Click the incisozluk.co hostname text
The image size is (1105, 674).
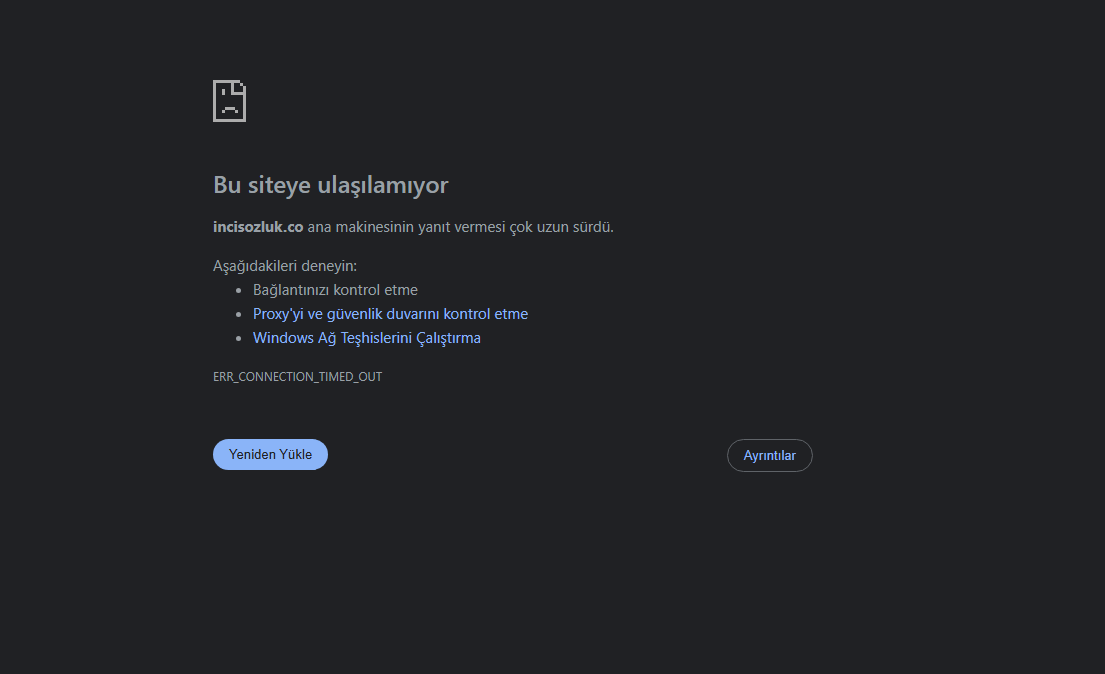click(258, 227)
